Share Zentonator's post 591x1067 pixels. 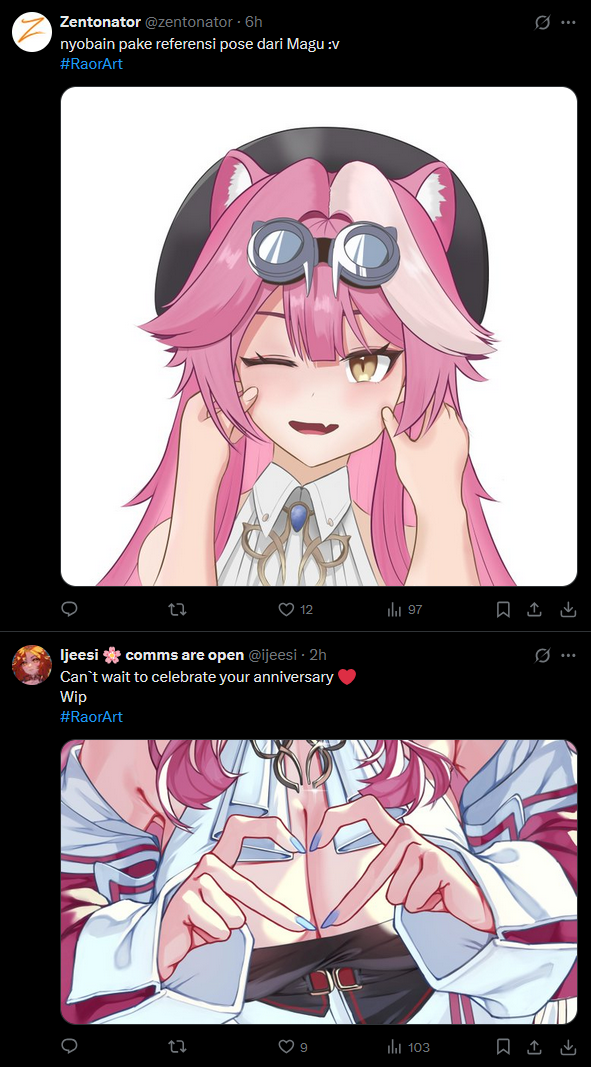535,609
